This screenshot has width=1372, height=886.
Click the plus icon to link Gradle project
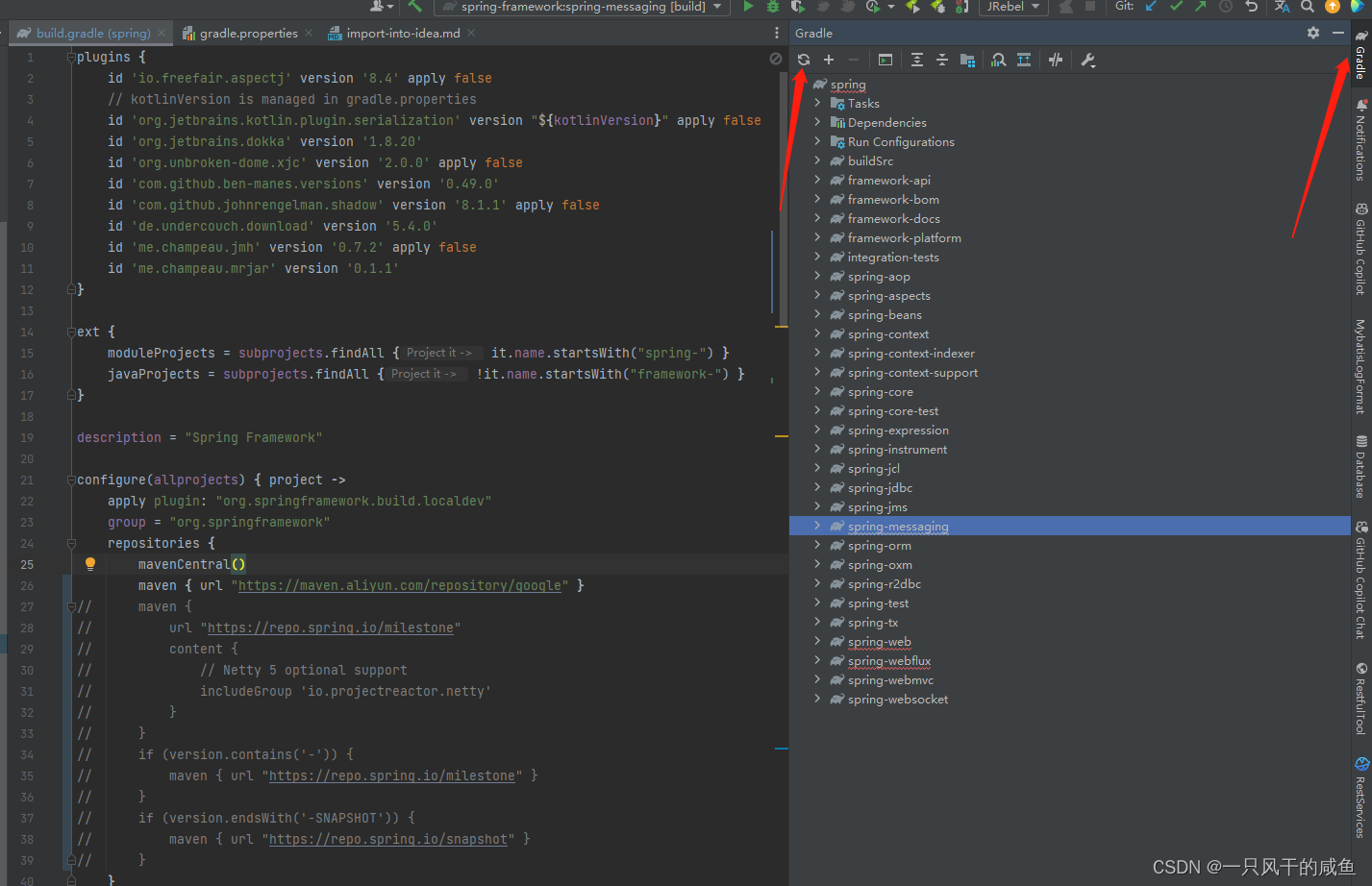coord(829,60)
